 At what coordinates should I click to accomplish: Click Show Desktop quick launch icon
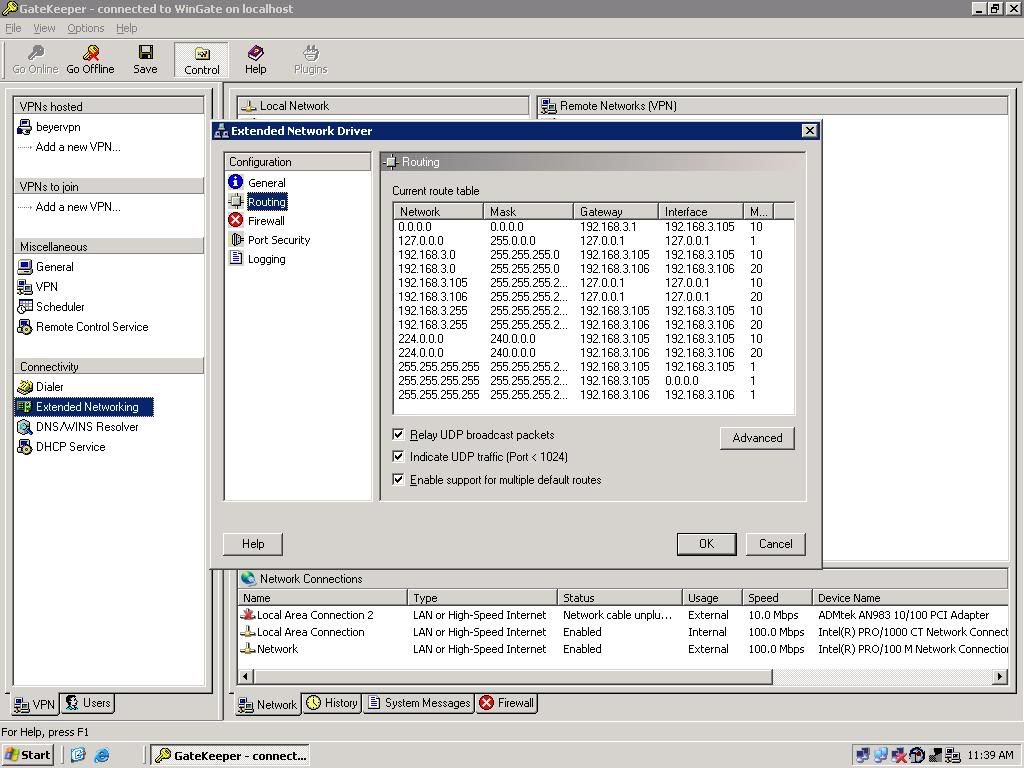coord(78,755)
